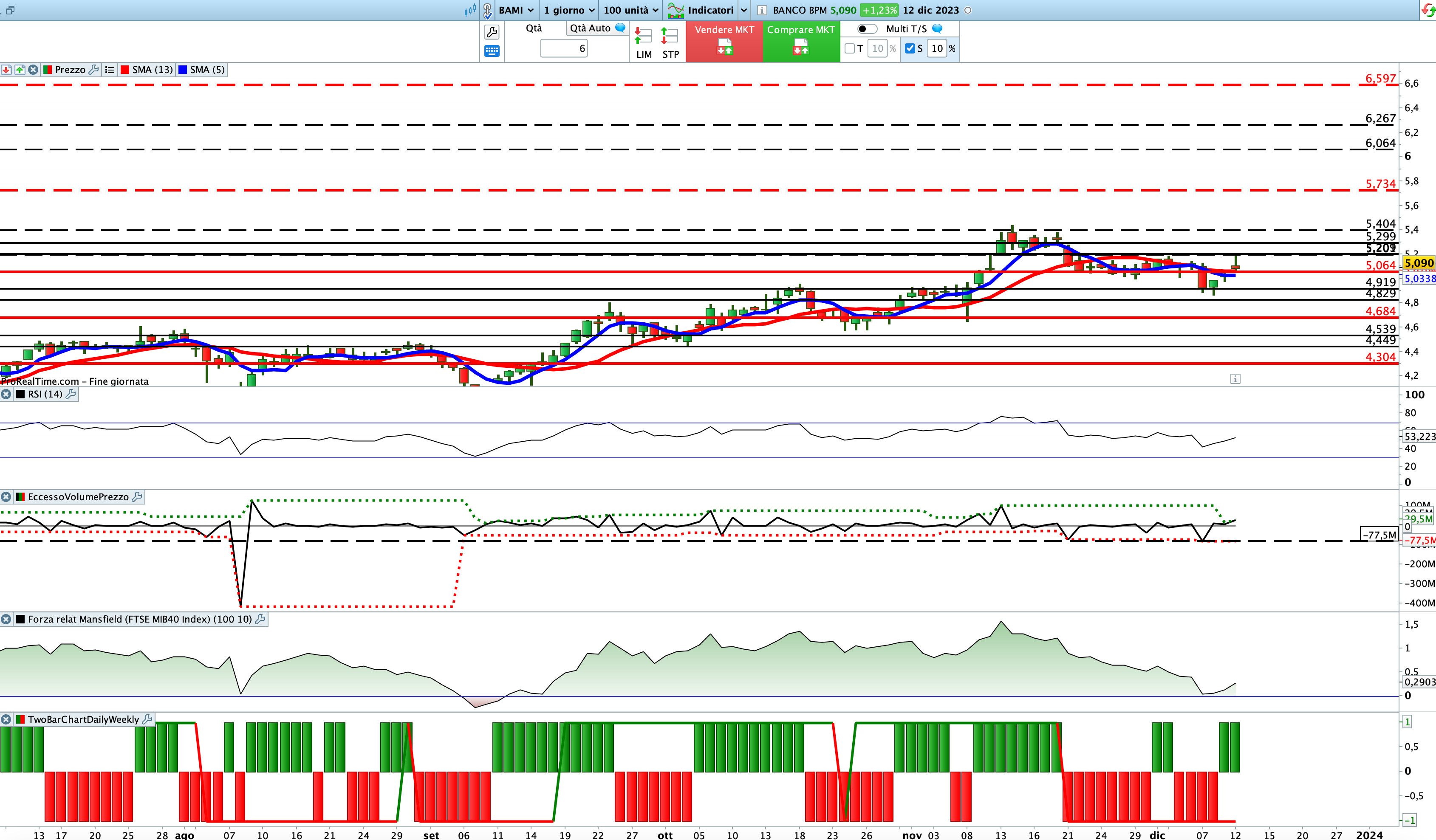Click the S stop percent field 10

tap(937, 48)
